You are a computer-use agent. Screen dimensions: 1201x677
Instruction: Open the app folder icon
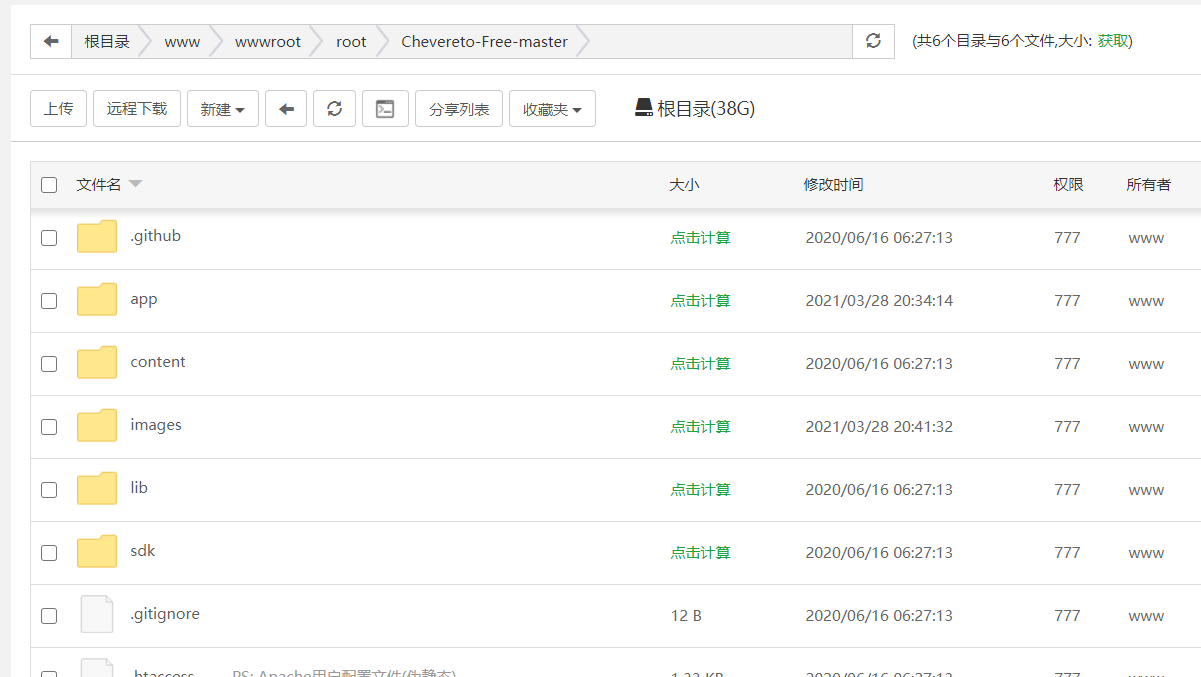coord(97,300)
